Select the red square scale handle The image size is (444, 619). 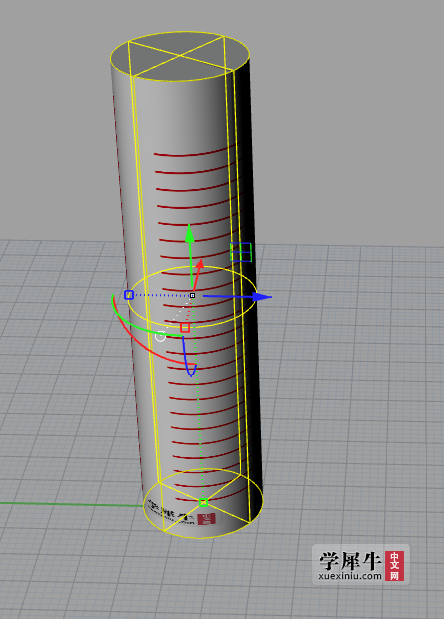pyautogui.click(x=185, y=328)
